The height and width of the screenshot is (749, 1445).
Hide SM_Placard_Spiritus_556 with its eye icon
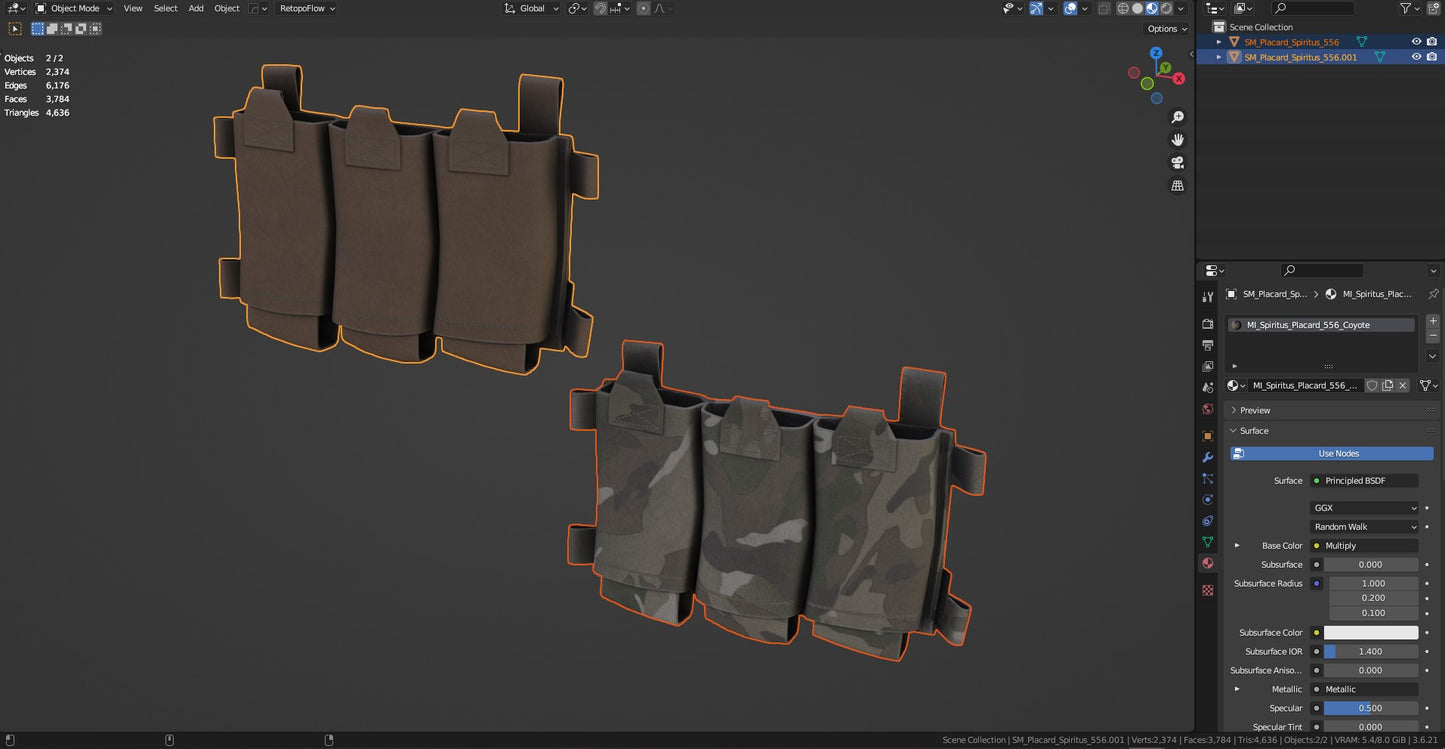[x=1416, y=42]
